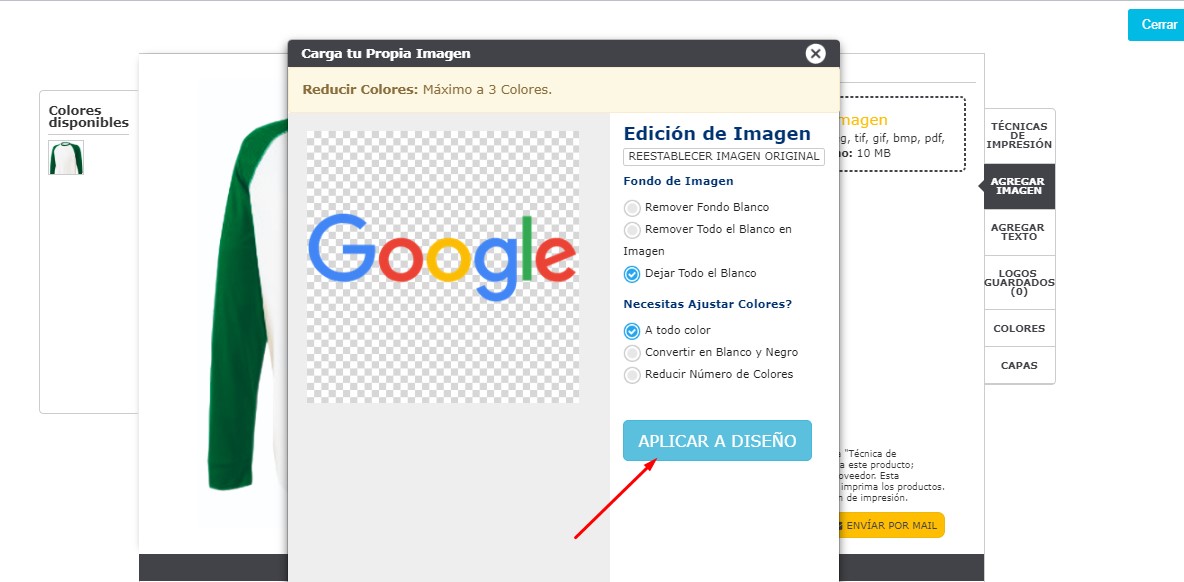This screenshot has height=582, width=1184.
Task: Click Necesitas Ajustar Colores? label
Action: click(708, 304)
